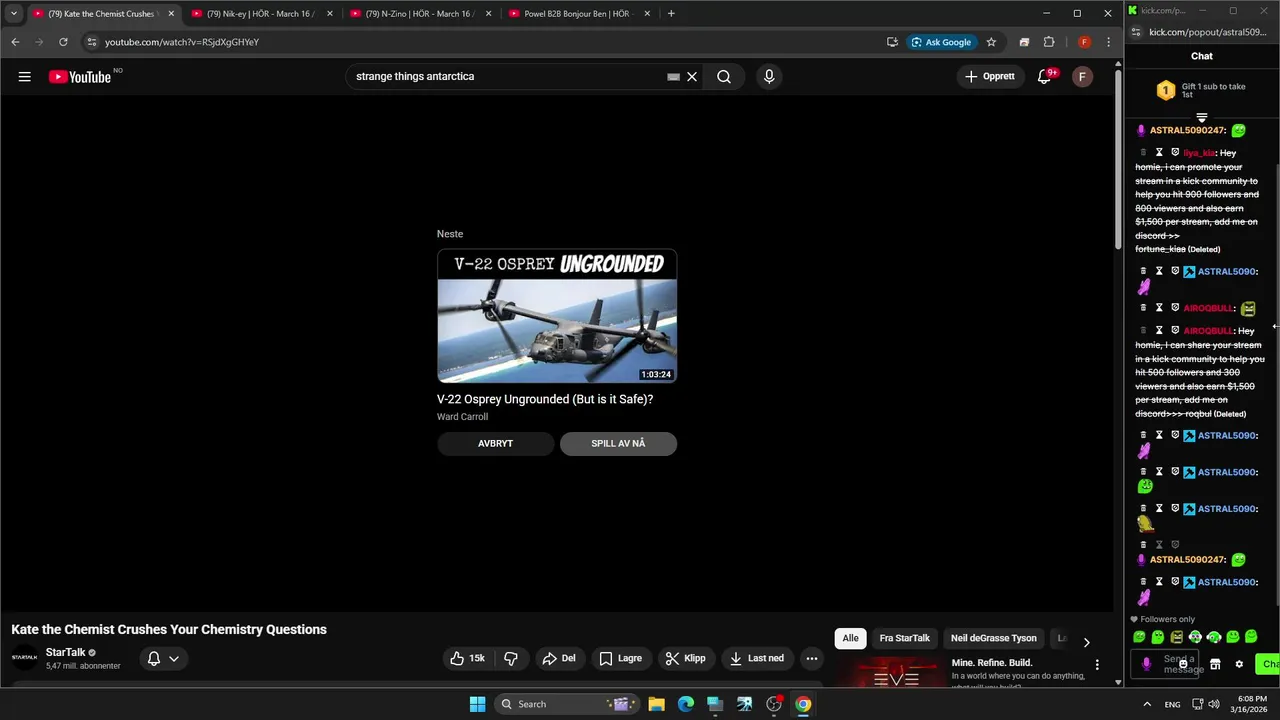The width and height of the screenshot is (1280, 720).
Task: Reload the YouTube page
Action: pyautogui.click(x=63, y=42)
